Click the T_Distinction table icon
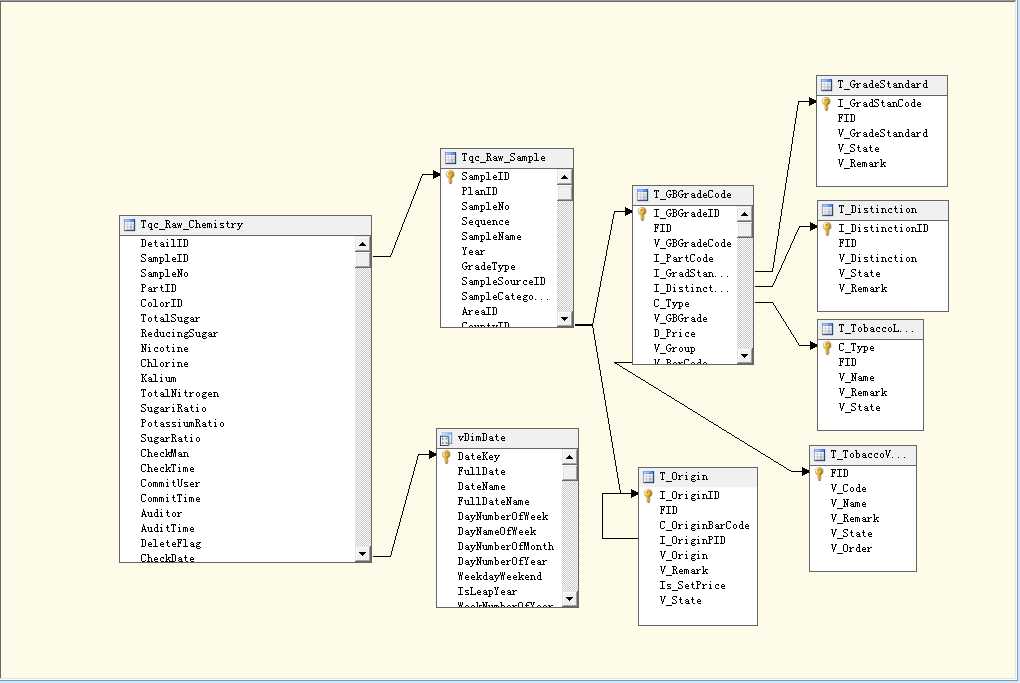This screenshot has width=1020, height=683. point(827,210)
